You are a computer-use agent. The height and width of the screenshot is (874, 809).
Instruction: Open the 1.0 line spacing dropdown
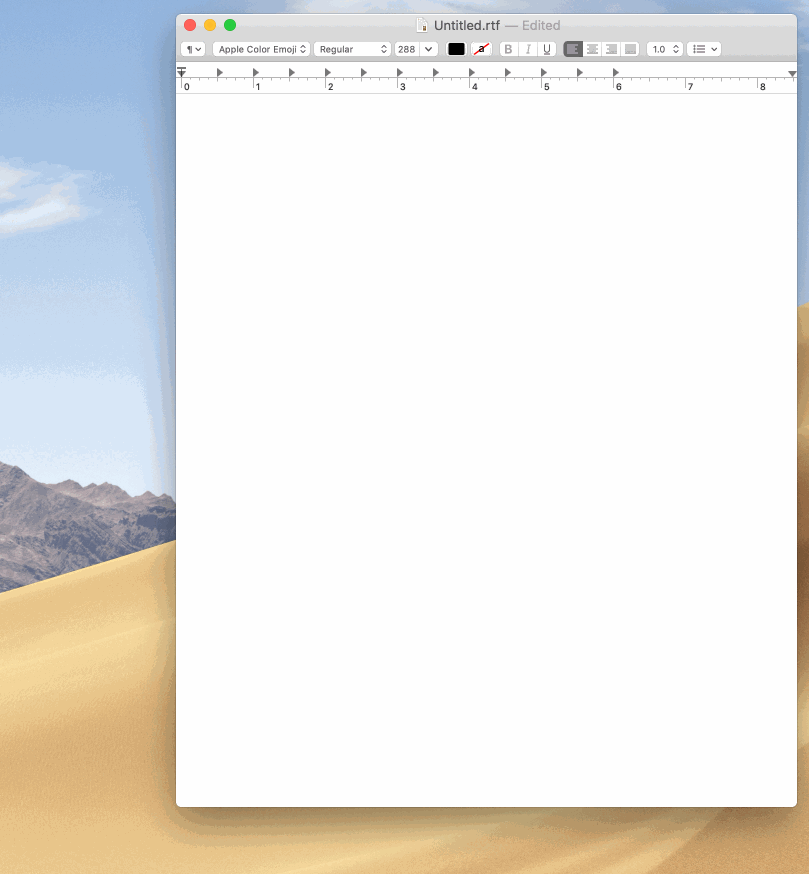[665, 49]
